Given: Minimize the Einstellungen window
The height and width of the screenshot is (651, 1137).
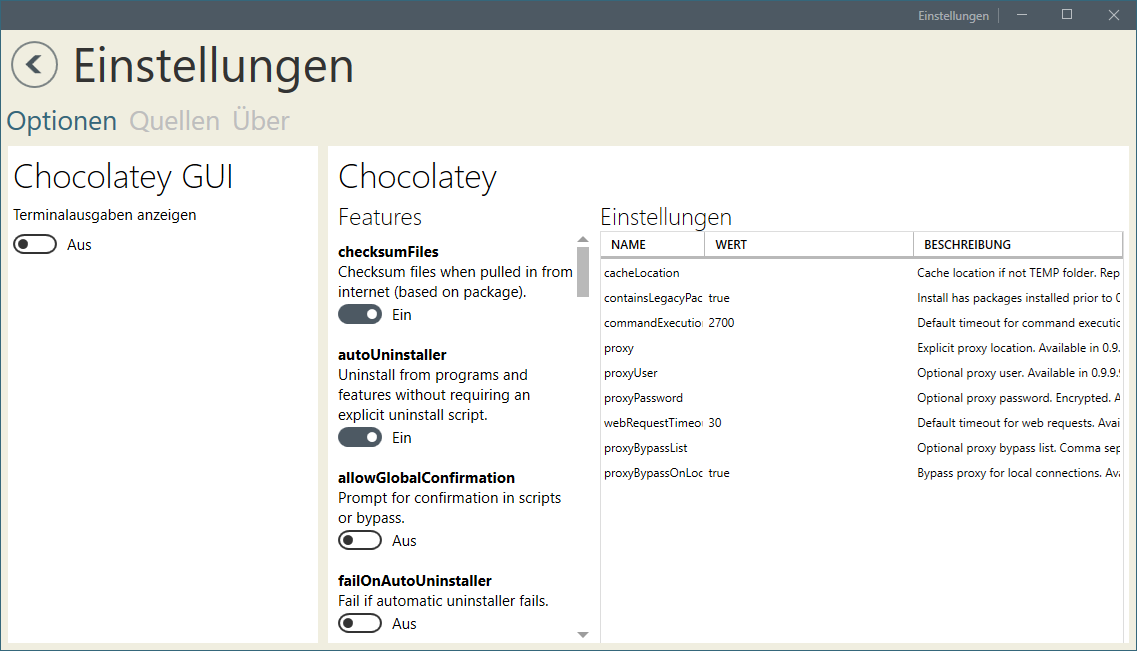Looking at the screenshot, I should tap(1022, 14).
